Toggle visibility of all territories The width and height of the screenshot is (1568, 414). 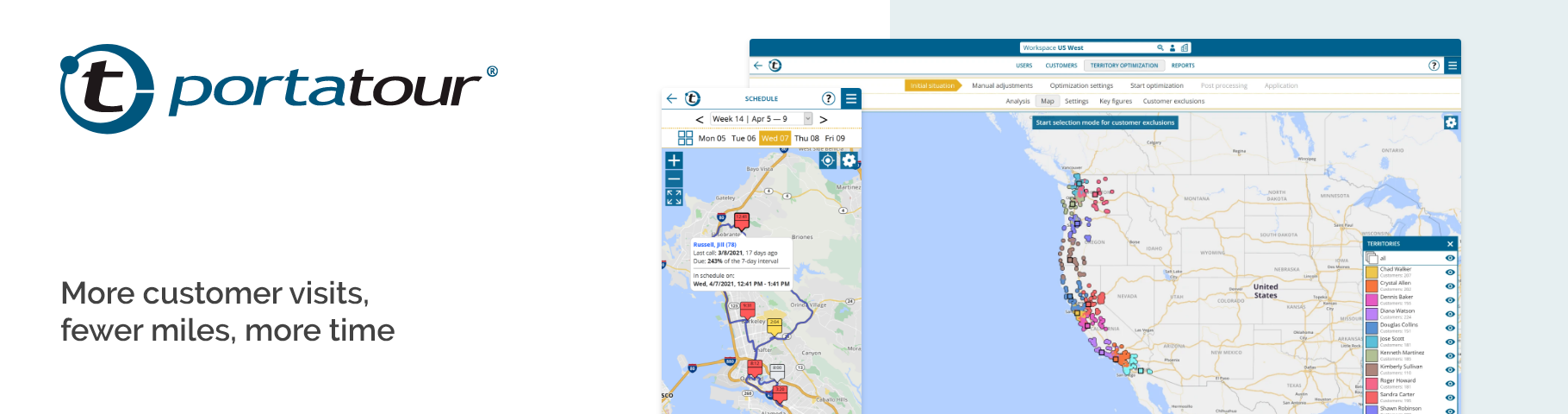pyautogui.click(x=1450, y=258)
